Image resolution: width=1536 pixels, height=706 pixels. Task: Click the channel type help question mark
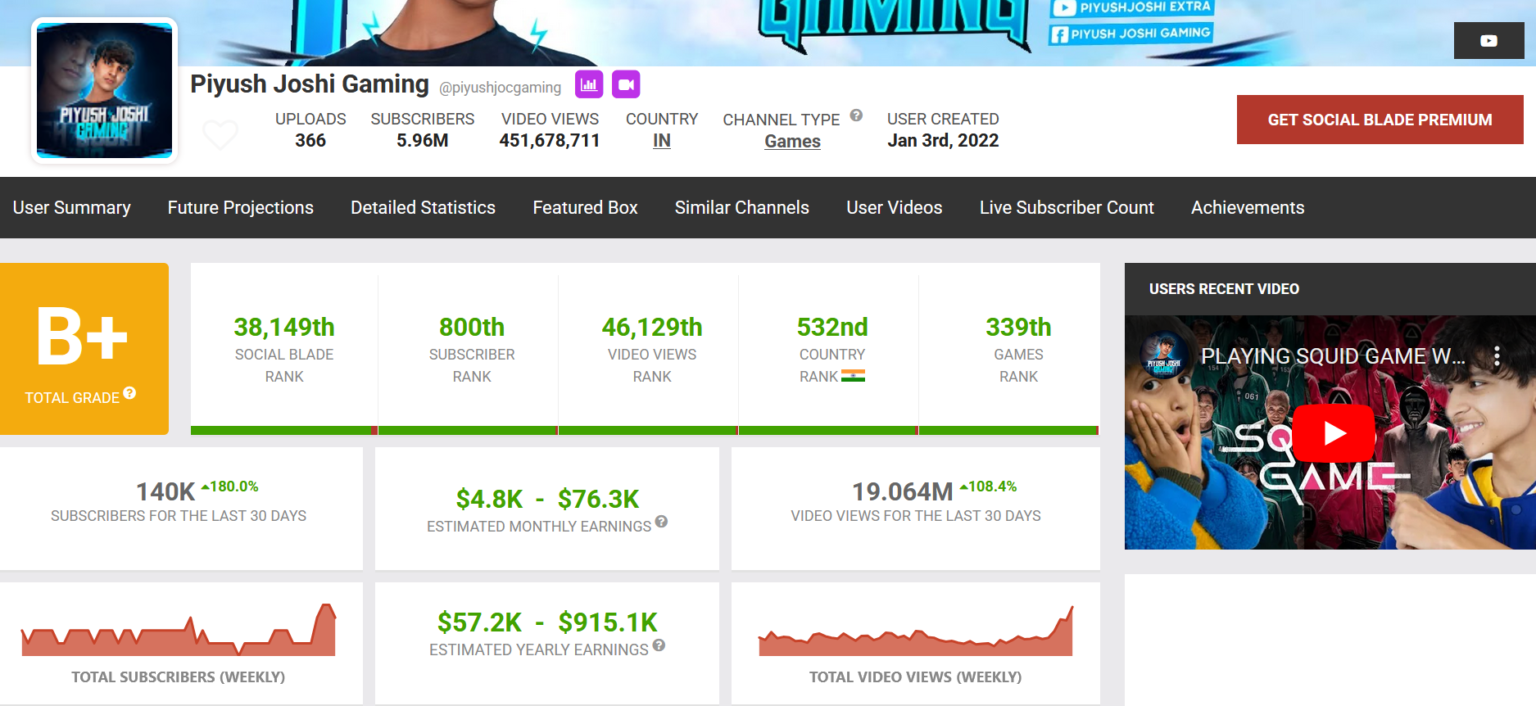pyautogui.click(x=856, y=115)
